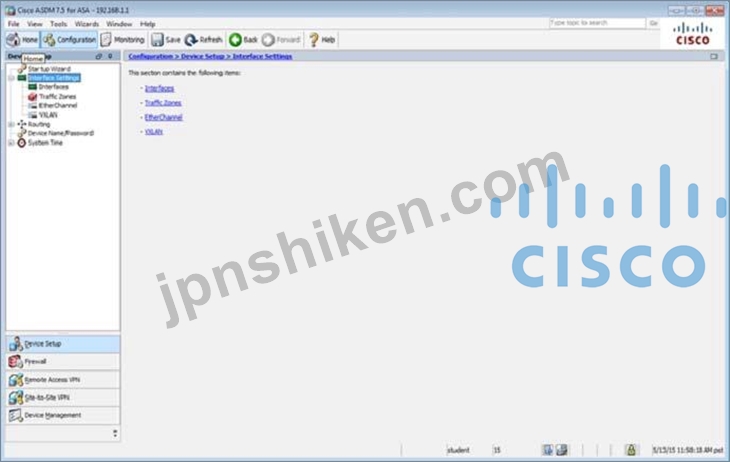
Task: Click the Configuration breadcrumb link
Action: [150, 56]
